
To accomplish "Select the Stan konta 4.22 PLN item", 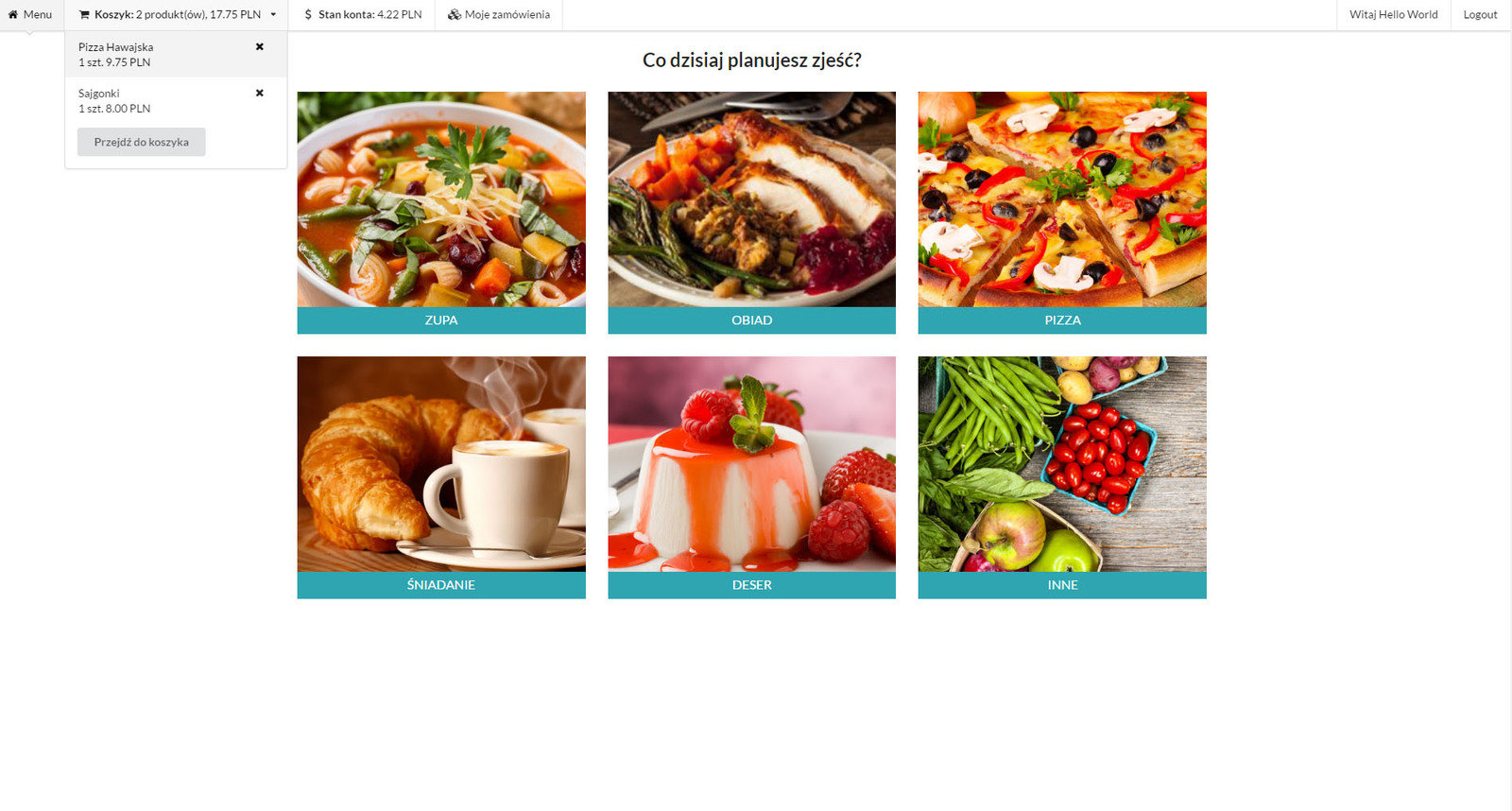I will click(x=362, y=15).
